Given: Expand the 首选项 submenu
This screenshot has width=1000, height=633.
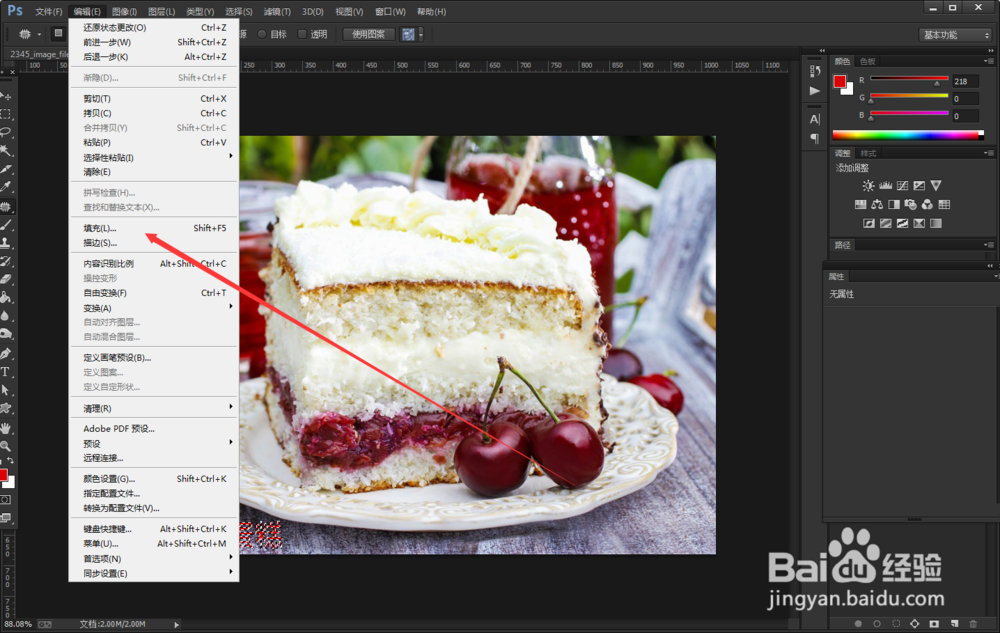Looking at the screenshot, I should [x=154, y=558].
